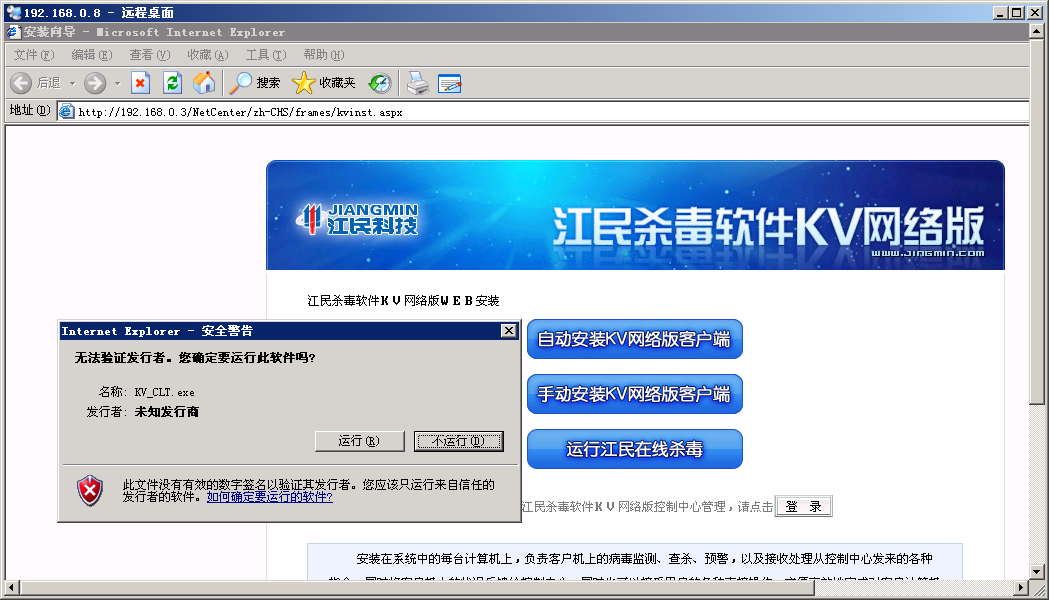Click the IE Back arrow icon
1049x600 pixels.
21,83
